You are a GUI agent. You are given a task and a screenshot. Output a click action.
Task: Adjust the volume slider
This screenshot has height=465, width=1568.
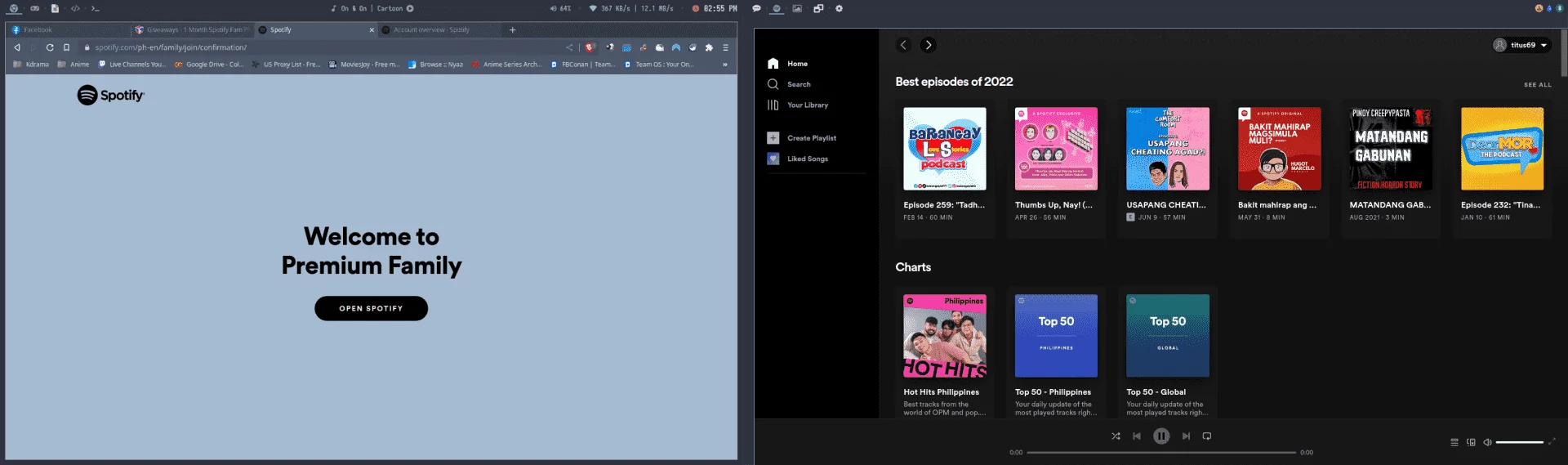pos(1519,442)
